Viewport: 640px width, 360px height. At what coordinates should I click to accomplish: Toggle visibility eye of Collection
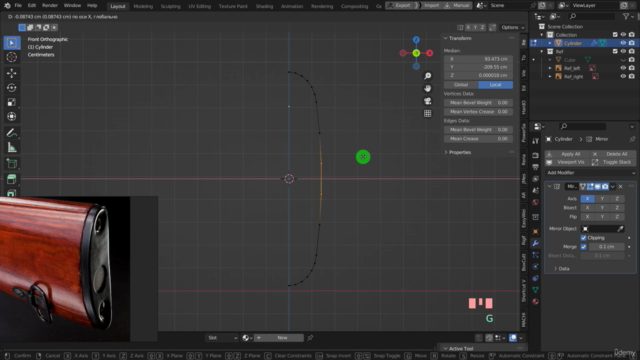pyautogui.click(x=623, y=35)
